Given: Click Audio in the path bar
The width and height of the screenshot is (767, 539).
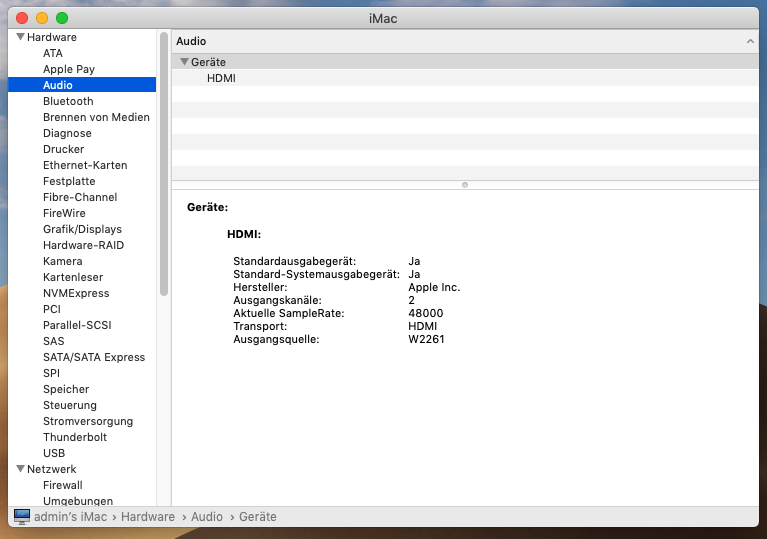Looking at the screenshot, I should 206,517.
